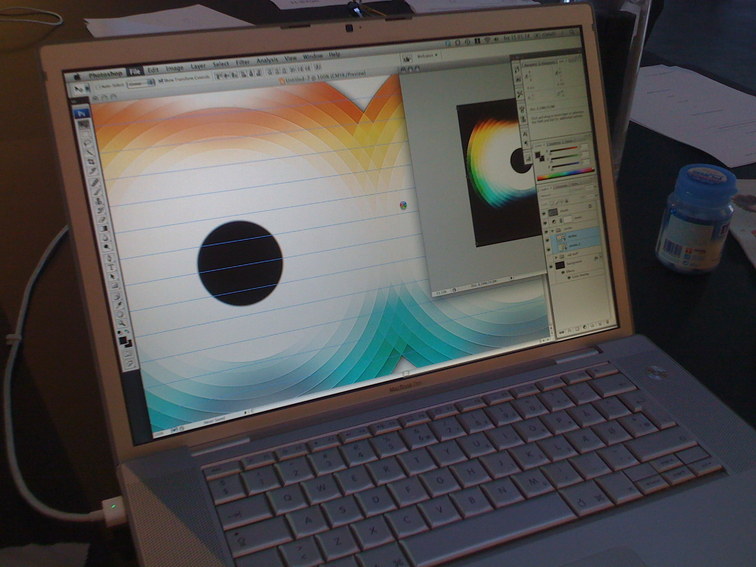Viewport: 756px width, 567px height.
Task: Open the View menu
Action: point(291,58)
